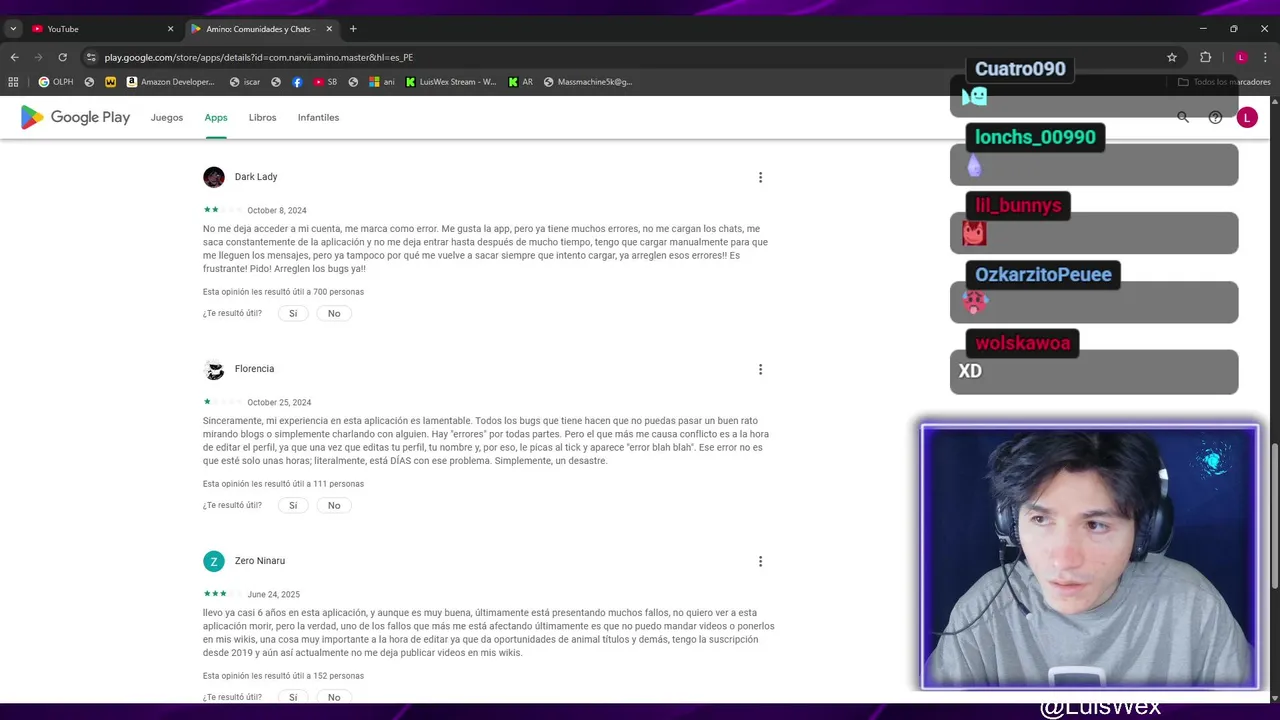
Task: Close the Amino Google Play tab
Action: point(329,29)
